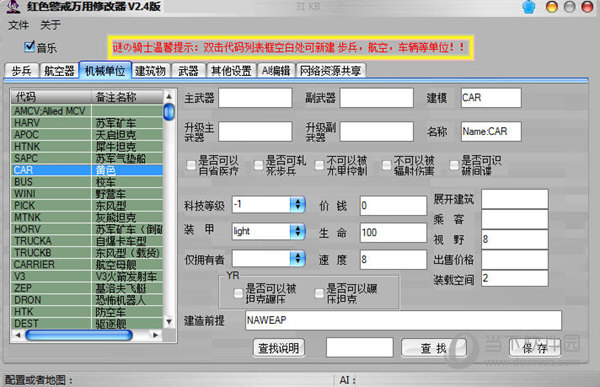Expand the 装甲 dropdown showing light

click(x=297, y=231)
